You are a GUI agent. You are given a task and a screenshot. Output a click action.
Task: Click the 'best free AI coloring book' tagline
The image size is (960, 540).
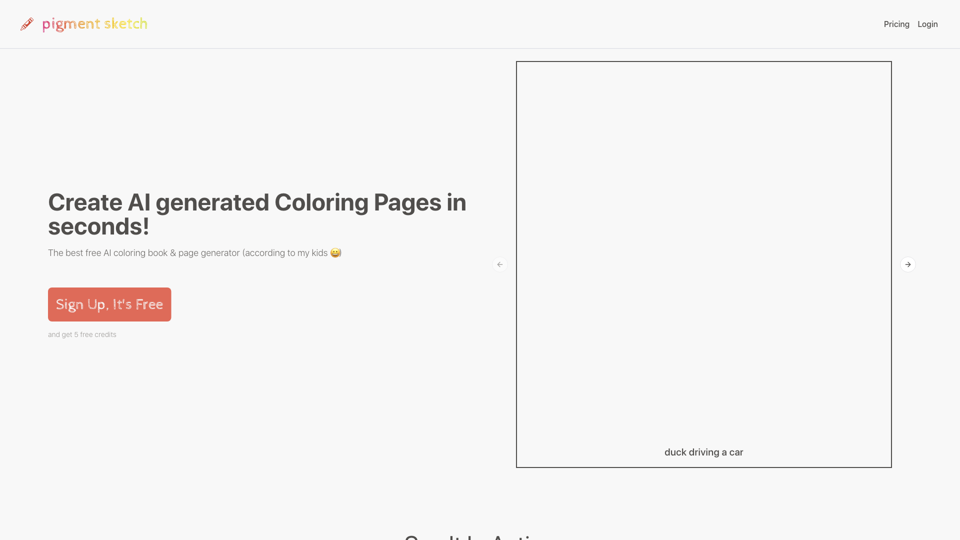[x=195, y=253]
